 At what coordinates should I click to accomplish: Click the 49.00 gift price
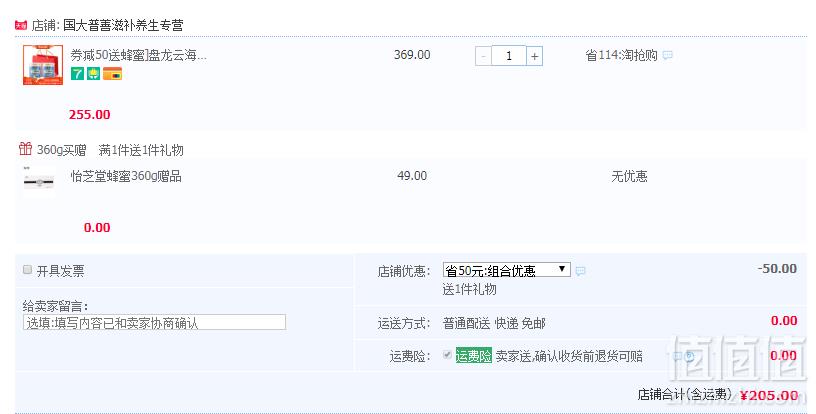pos(412,176)
